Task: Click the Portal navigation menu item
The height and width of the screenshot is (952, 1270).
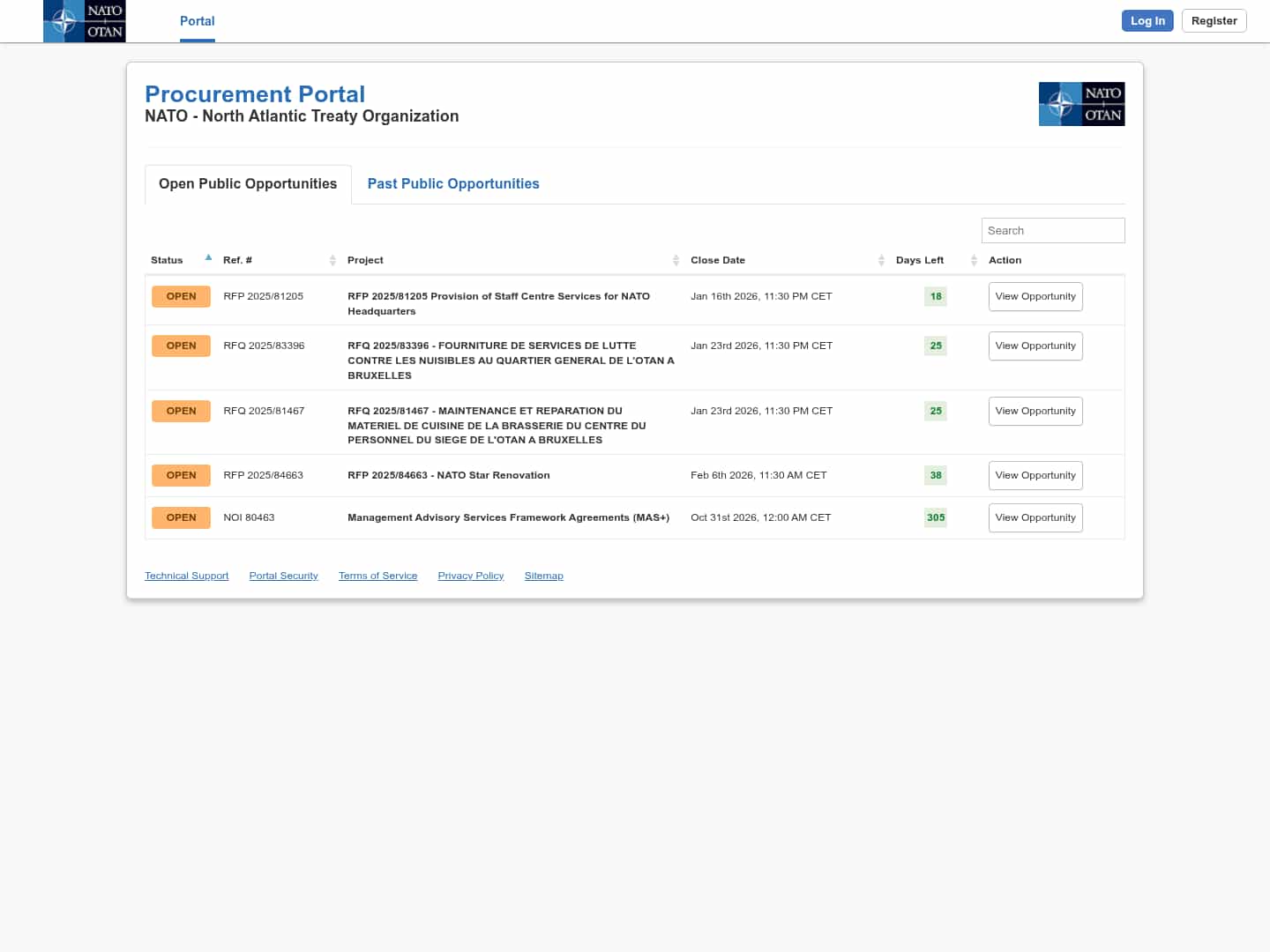Action: tap(197, 21)
